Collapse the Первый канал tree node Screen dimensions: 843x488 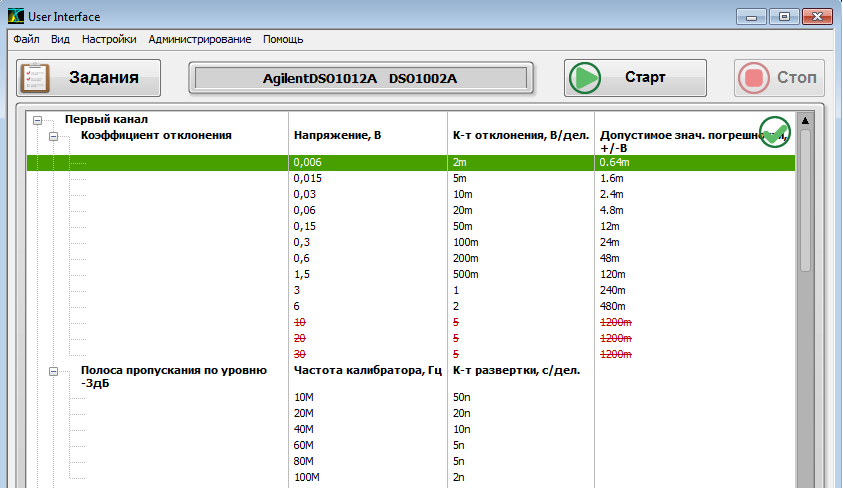(x=38, y=120)
